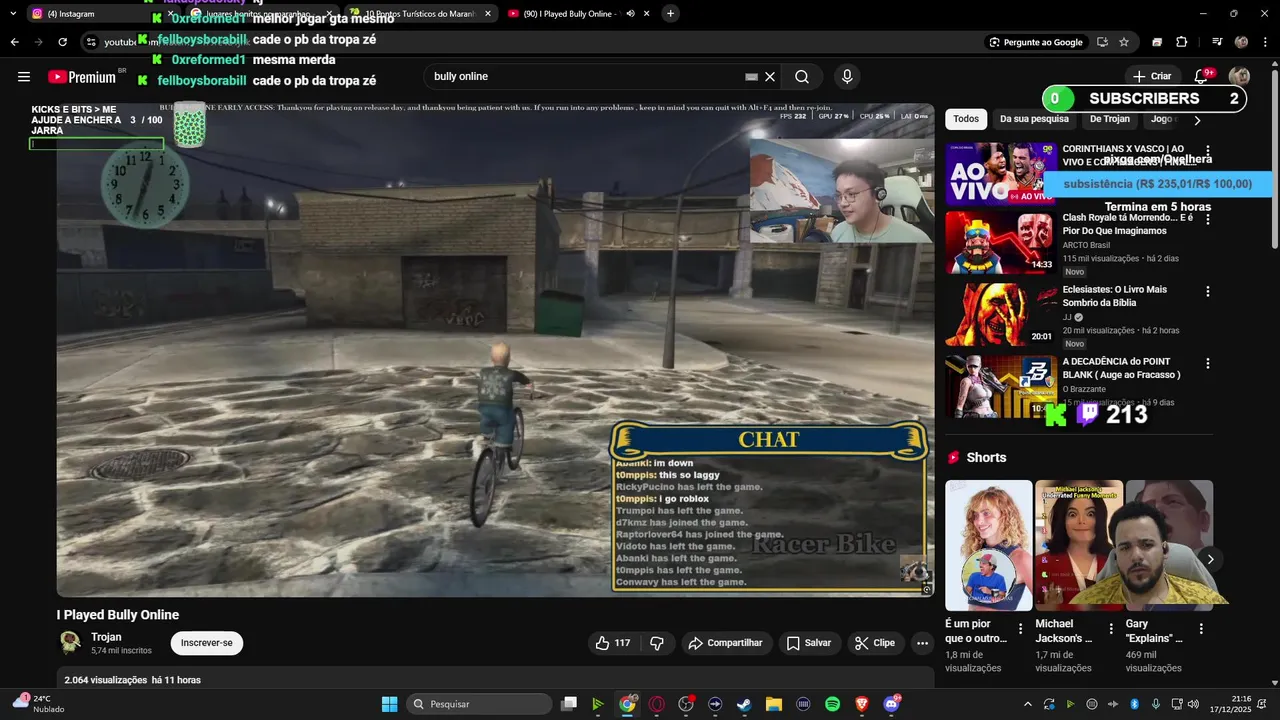The image size is (1280, 720).
Task: Show next Shorts with right arrow
Action: coord(1209,559)
